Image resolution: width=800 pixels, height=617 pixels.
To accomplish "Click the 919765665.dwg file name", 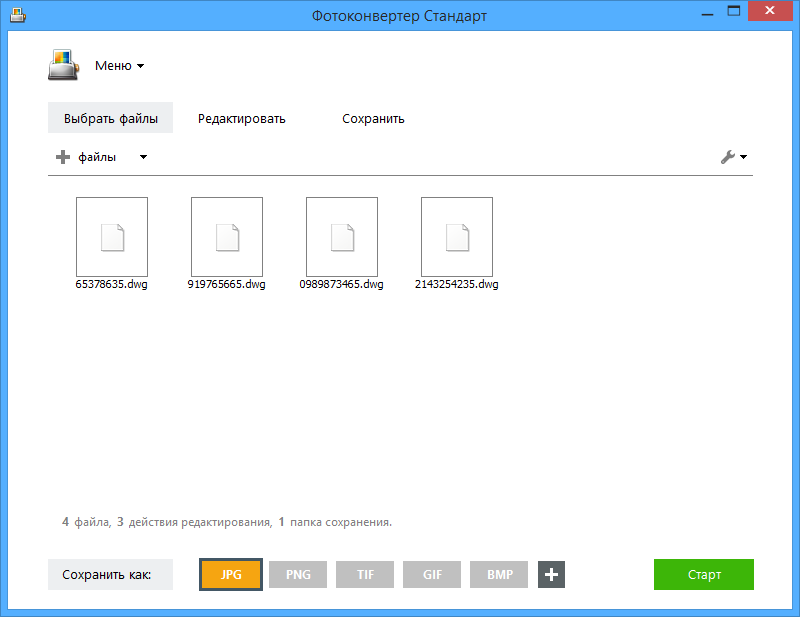I will [x=227, y=284].
